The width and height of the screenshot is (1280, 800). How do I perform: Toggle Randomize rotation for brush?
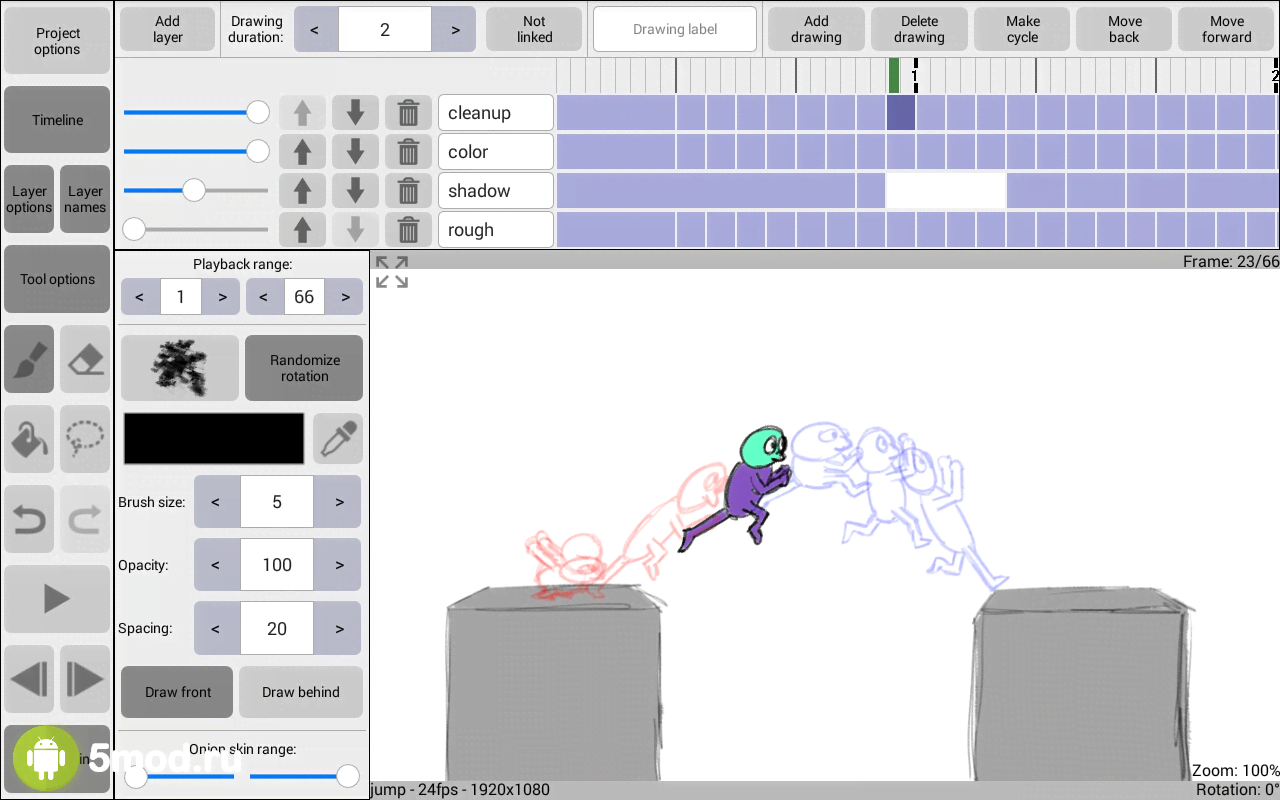(304, 368)
